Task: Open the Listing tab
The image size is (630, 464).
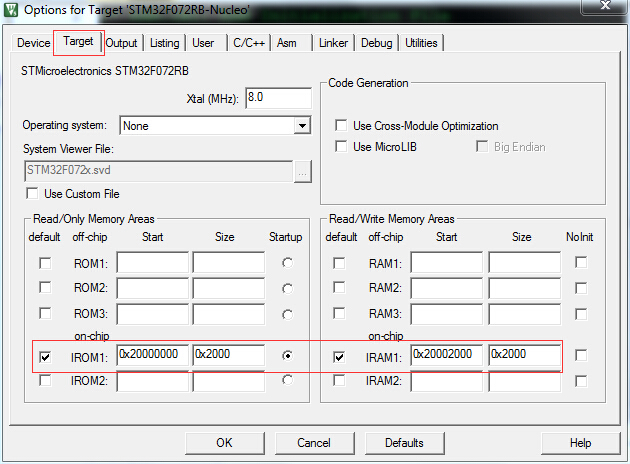Action: 164,43
